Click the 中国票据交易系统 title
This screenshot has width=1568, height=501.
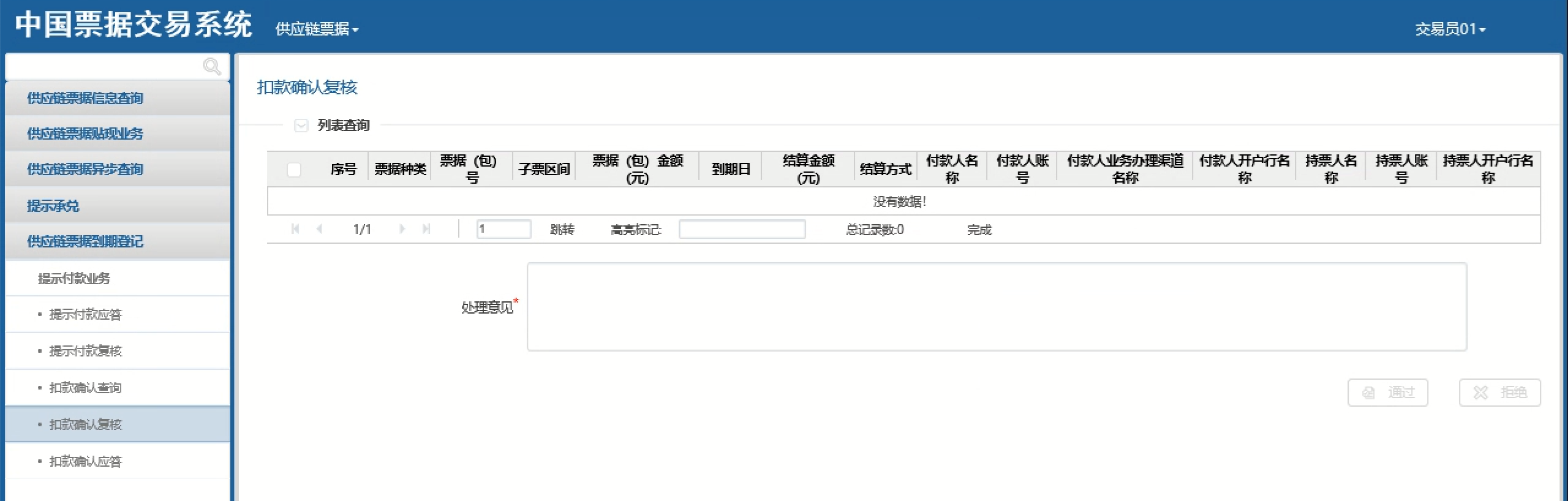point(134,25)
